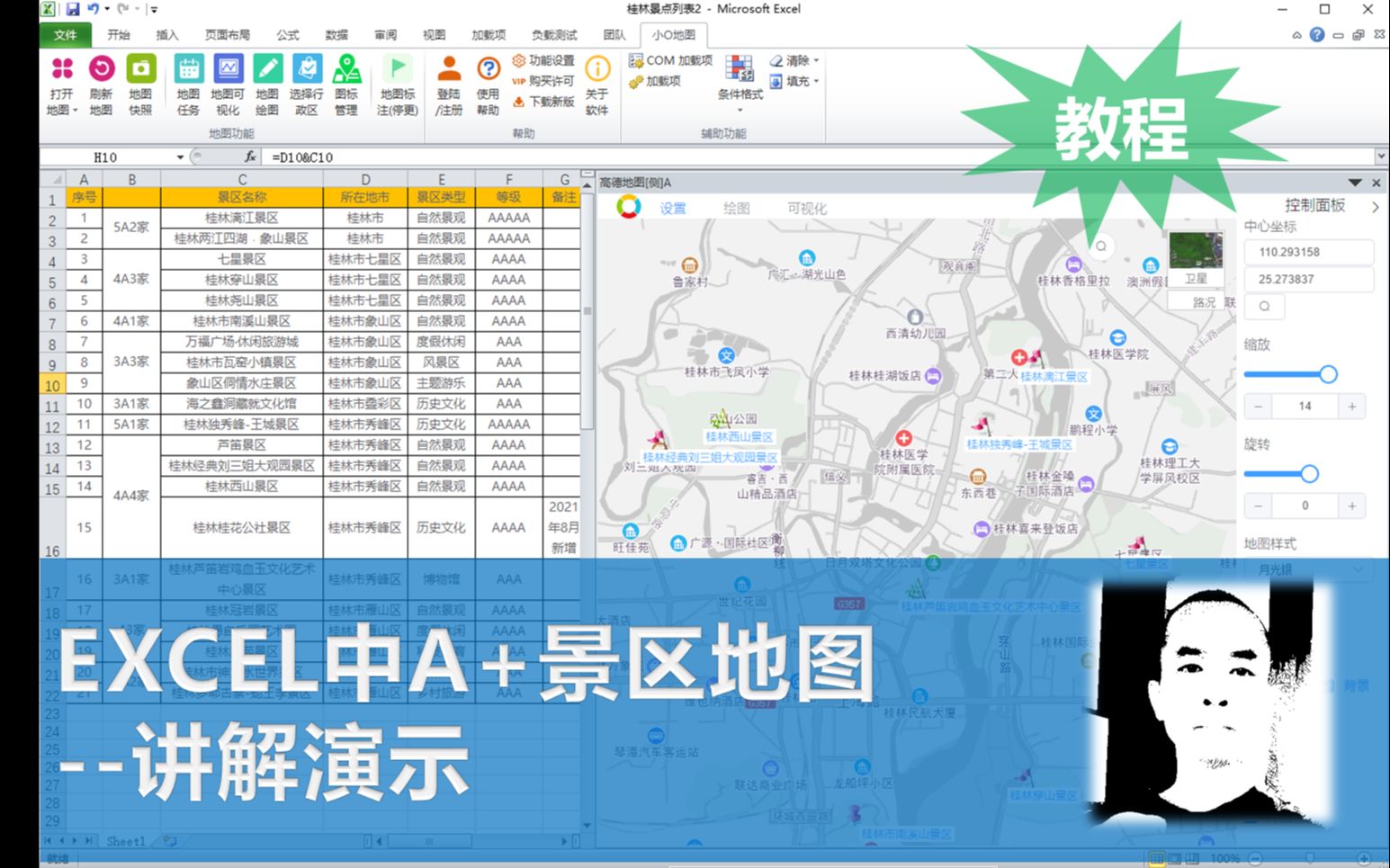Screen dimensions: 1390x868
Task: Decrease zoom level with minus button
Action: pyautogui.click(x=1259, y=407)
